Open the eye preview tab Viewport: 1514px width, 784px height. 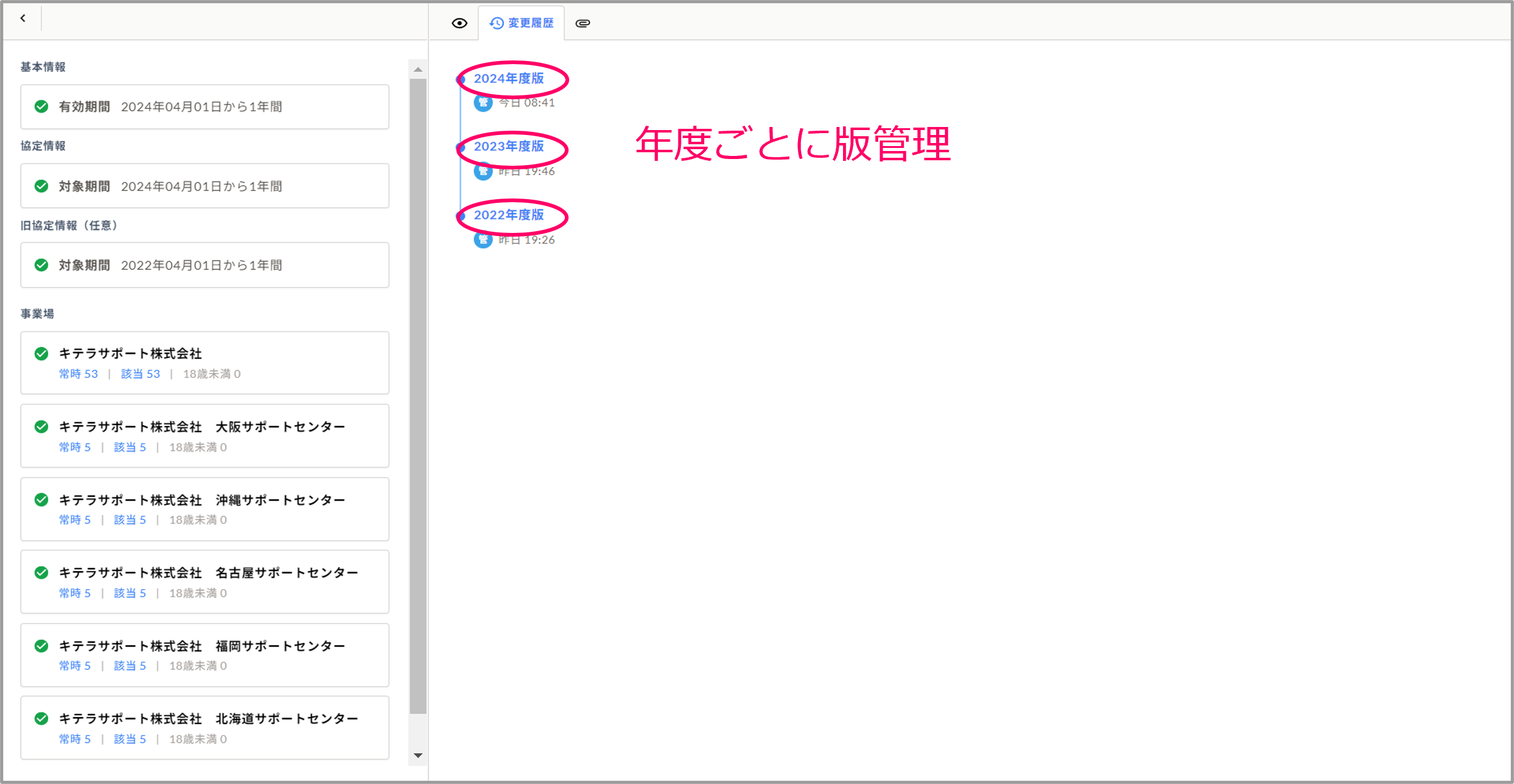(x=459, y=23)
